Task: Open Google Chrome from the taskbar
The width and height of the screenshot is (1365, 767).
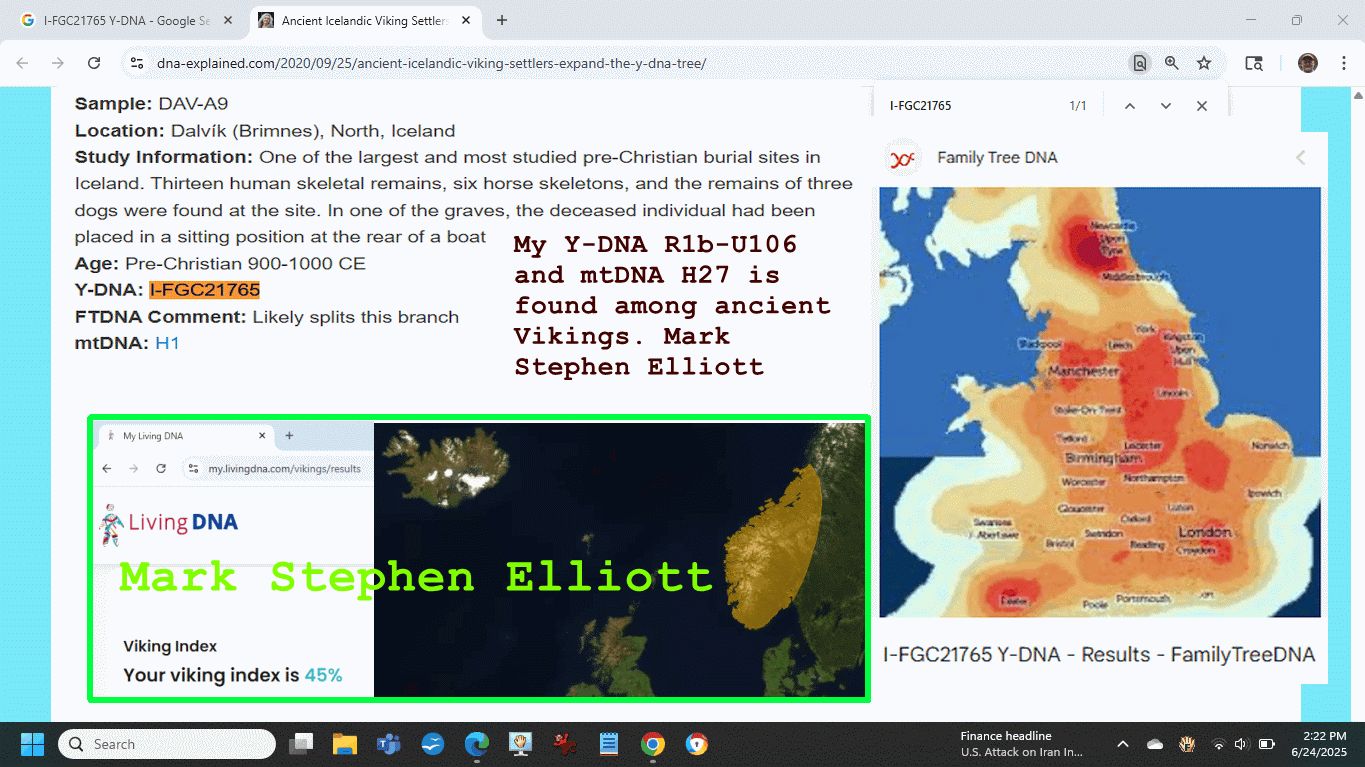Action: coord(653,744)
